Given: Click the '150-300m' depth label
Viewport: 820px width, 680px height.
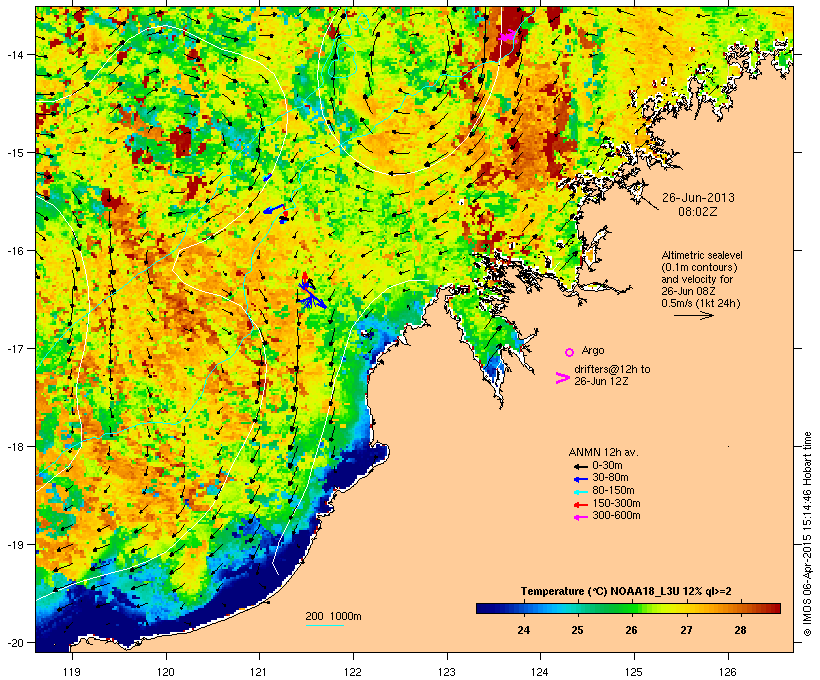Looking at the screenshot, I should point(616,504).
